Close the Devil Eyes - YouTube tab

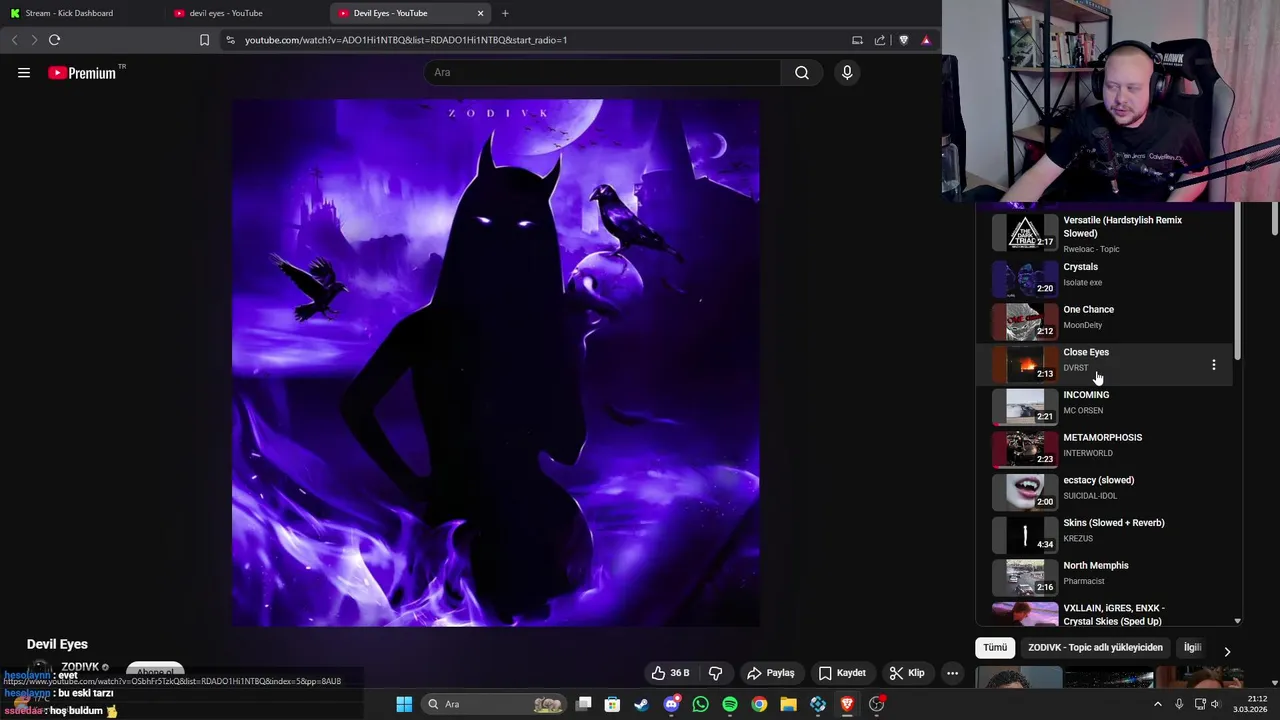pos(480,13)
